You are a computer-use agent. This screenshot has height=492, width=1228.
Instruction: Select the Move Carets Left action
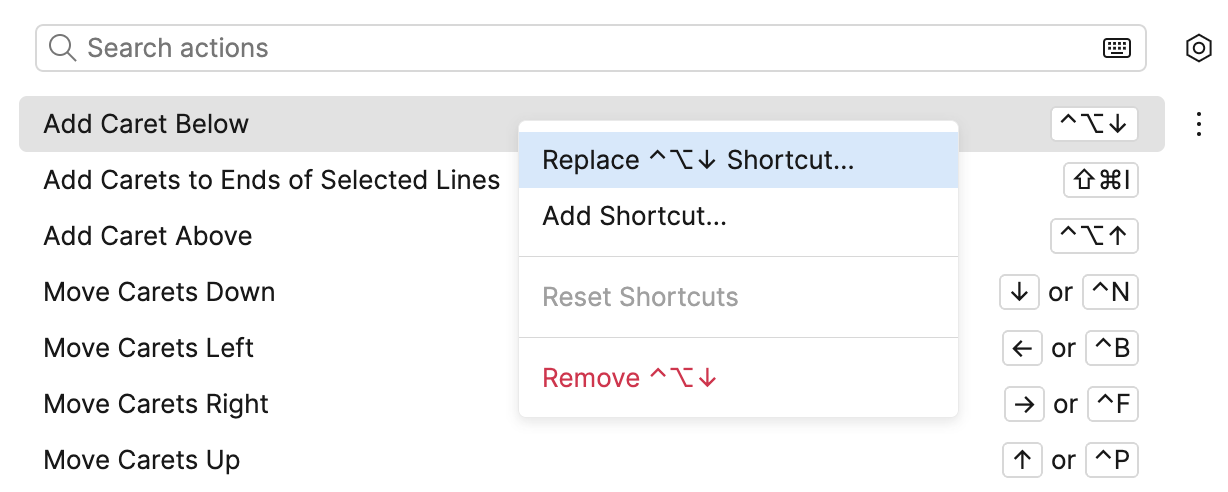149,348
